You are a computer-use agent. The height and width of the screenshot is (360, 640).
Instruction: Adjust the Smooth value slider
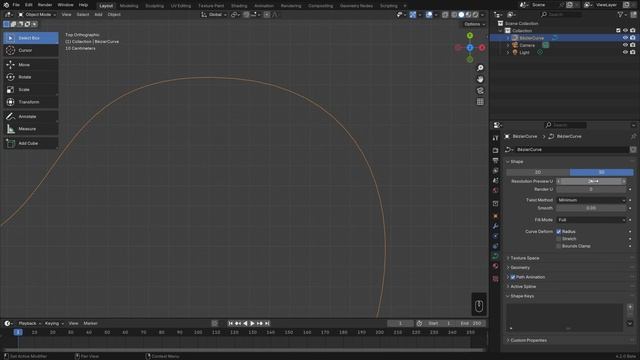pos(591,208)
